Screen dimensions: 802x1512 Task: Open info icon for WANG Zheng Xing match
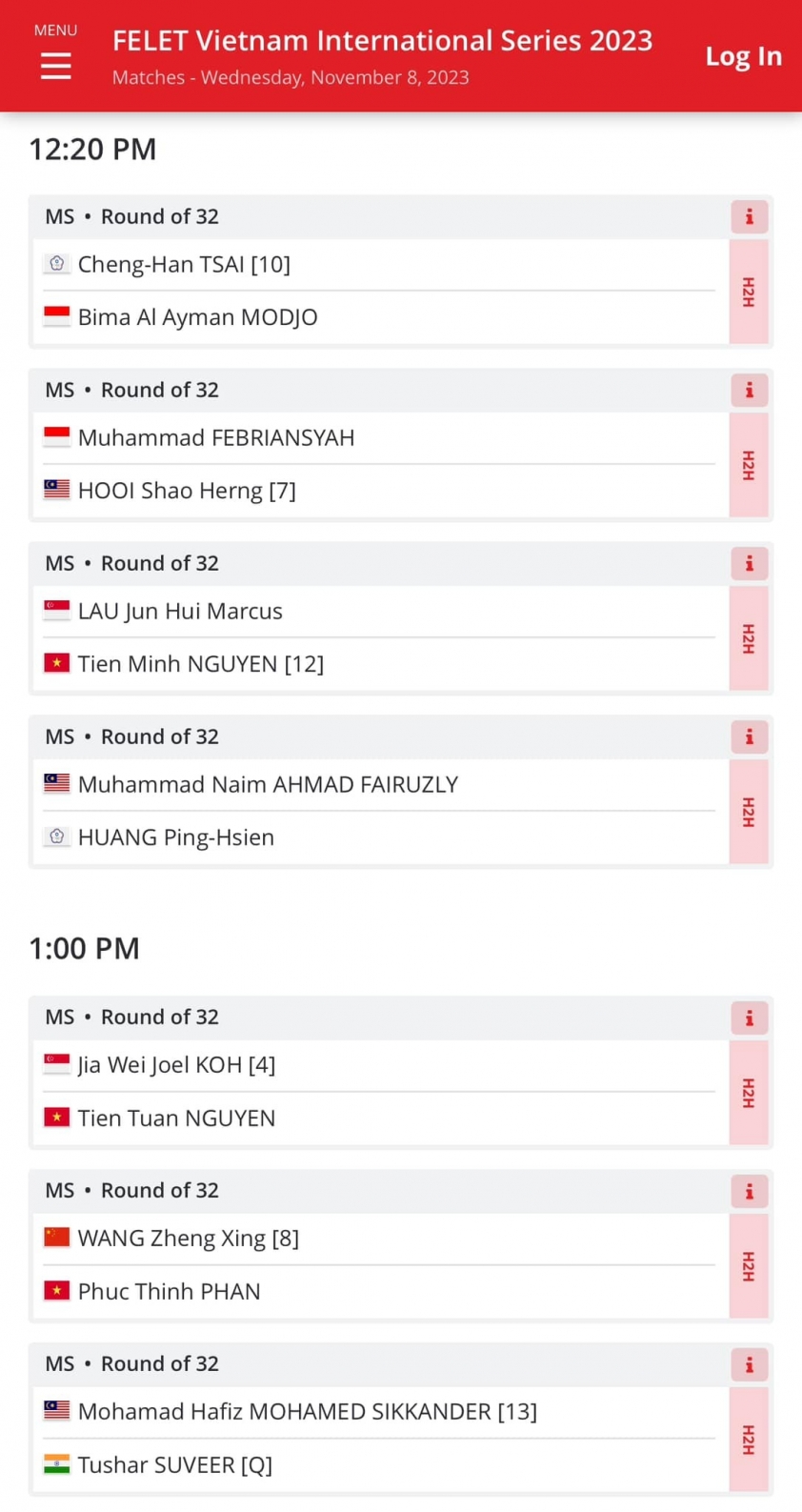click(x=749, y=1192)
